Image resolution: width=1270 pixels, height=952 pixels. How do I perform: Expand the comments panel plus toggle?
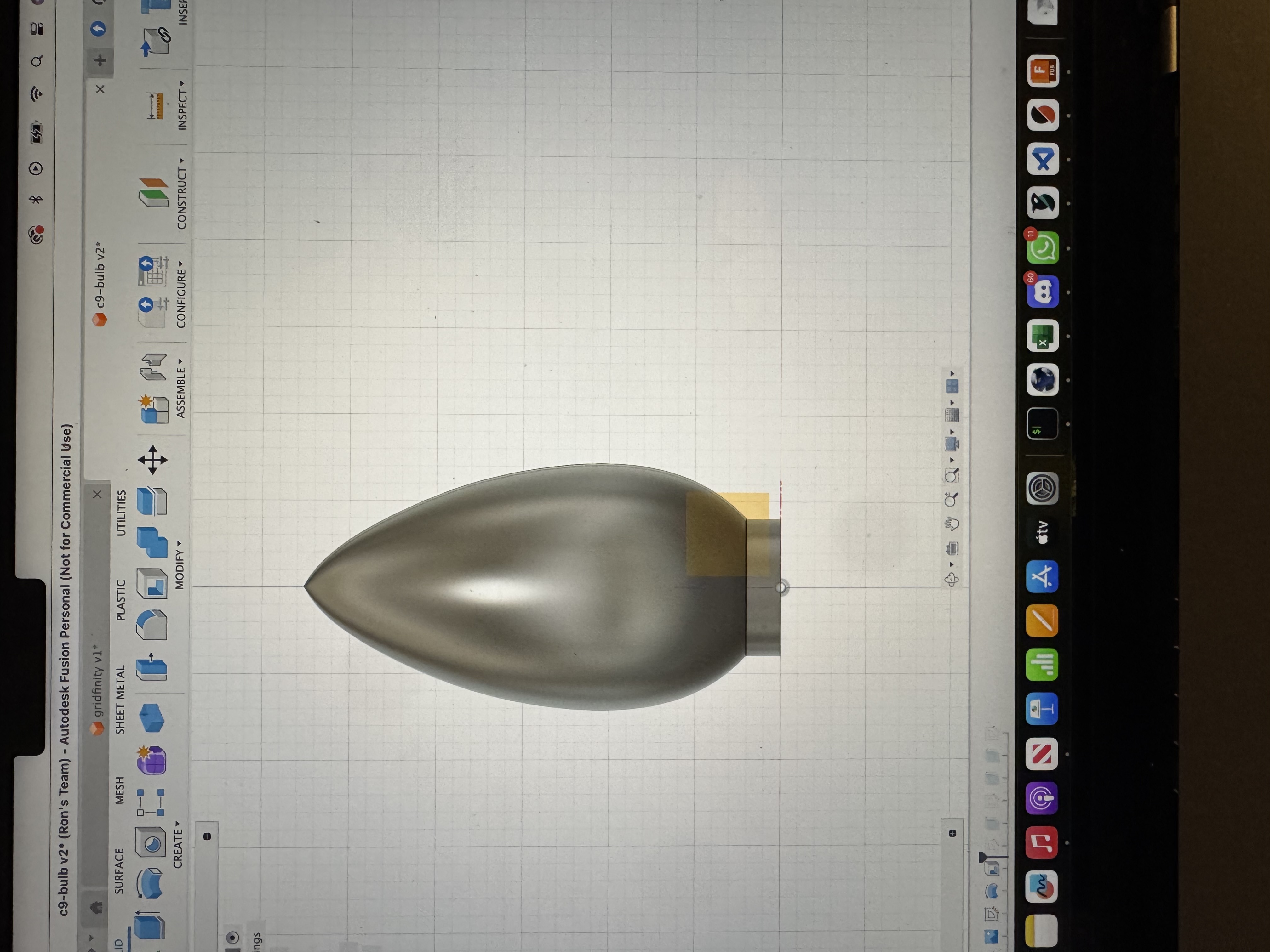952,833
